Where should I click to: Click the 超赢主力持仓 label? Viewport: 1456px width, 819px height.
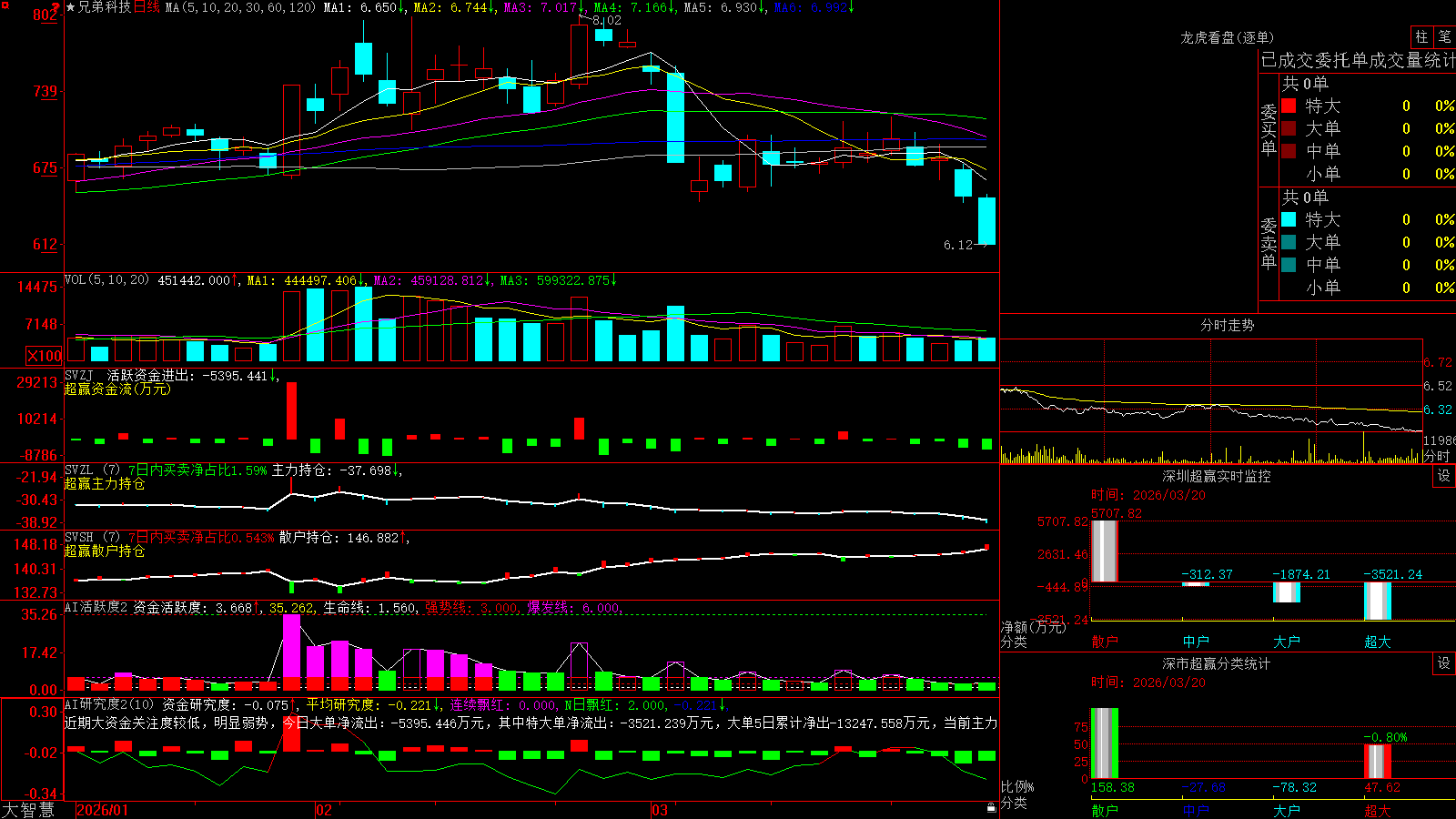click(105, 483)
